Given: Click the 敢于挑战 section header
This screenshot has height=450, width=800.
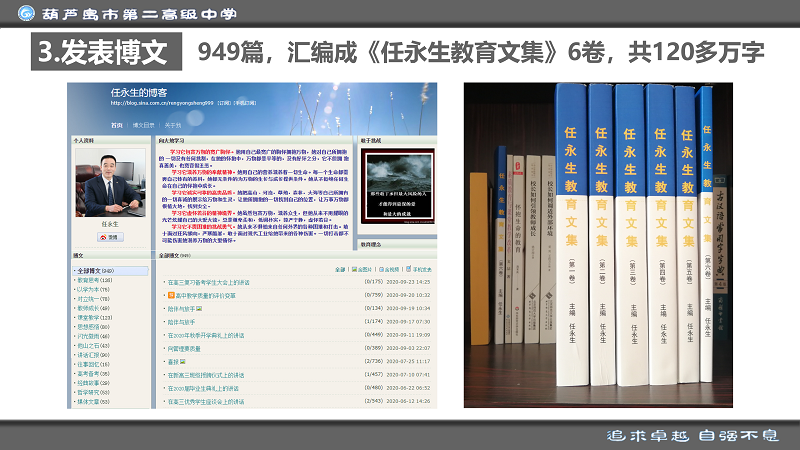Looking at the screenshot, I should [371, 140].
